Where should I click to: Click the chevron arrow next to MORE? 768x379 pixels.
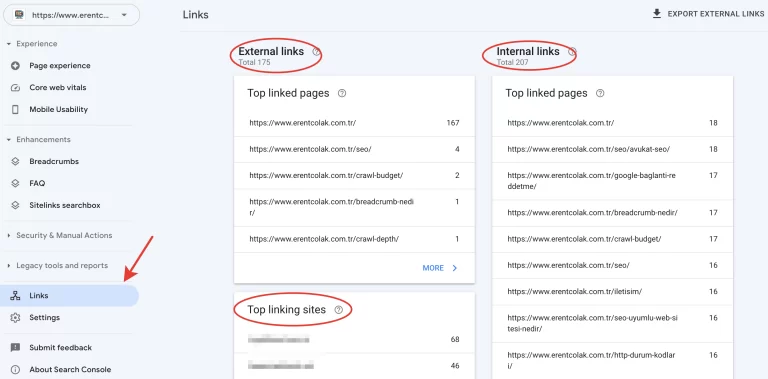click(x=455, y=268)
